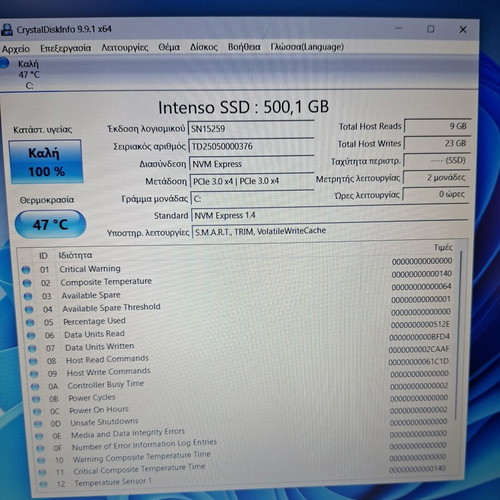Viewport: 500px width, 500px height.
Task: Click the rotation rate value ---- (SSD)
Action: click(436, 160)
